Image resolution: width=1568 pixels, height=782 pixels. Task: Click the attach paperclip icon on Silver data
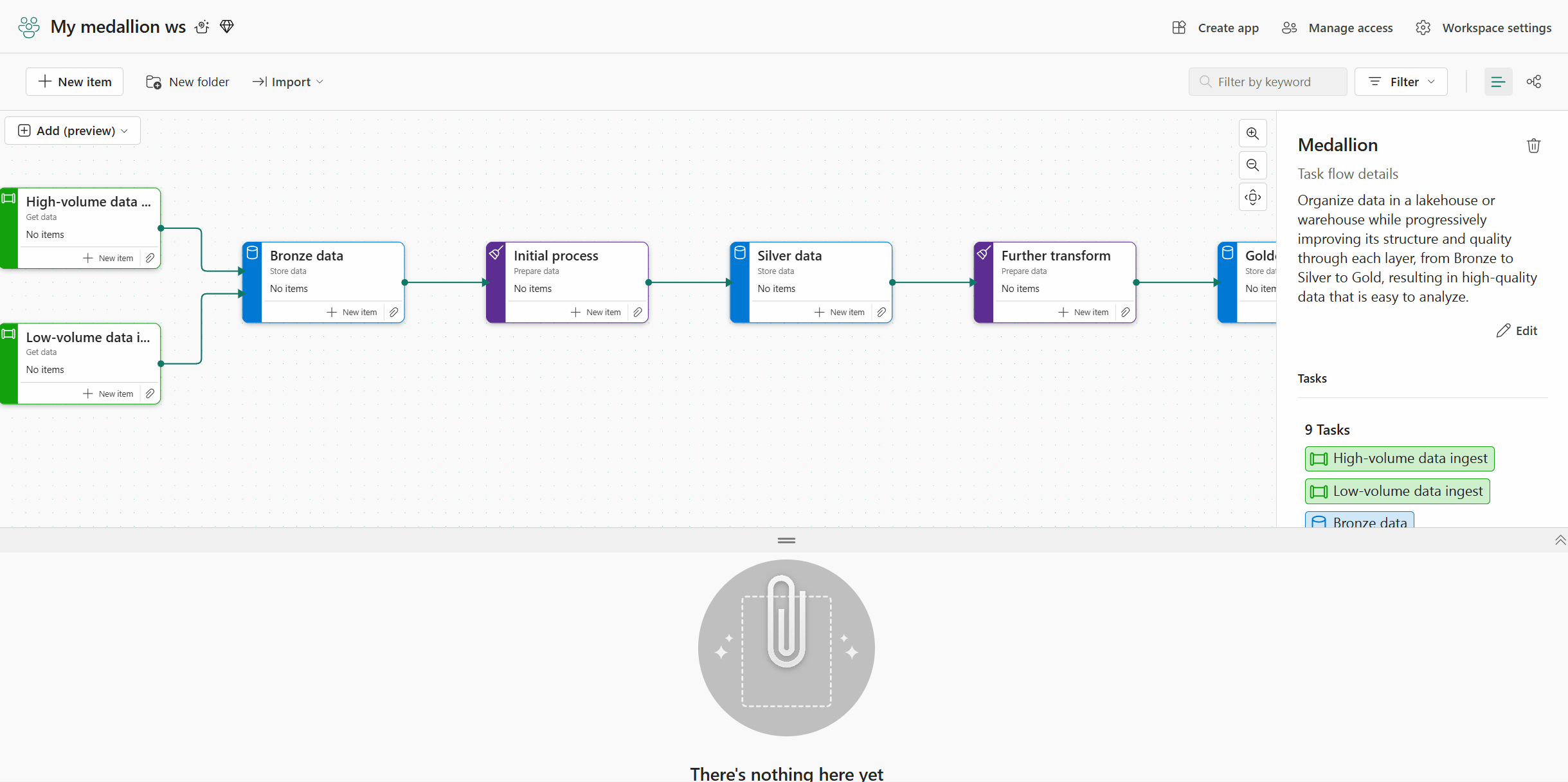tap(881, 312)
